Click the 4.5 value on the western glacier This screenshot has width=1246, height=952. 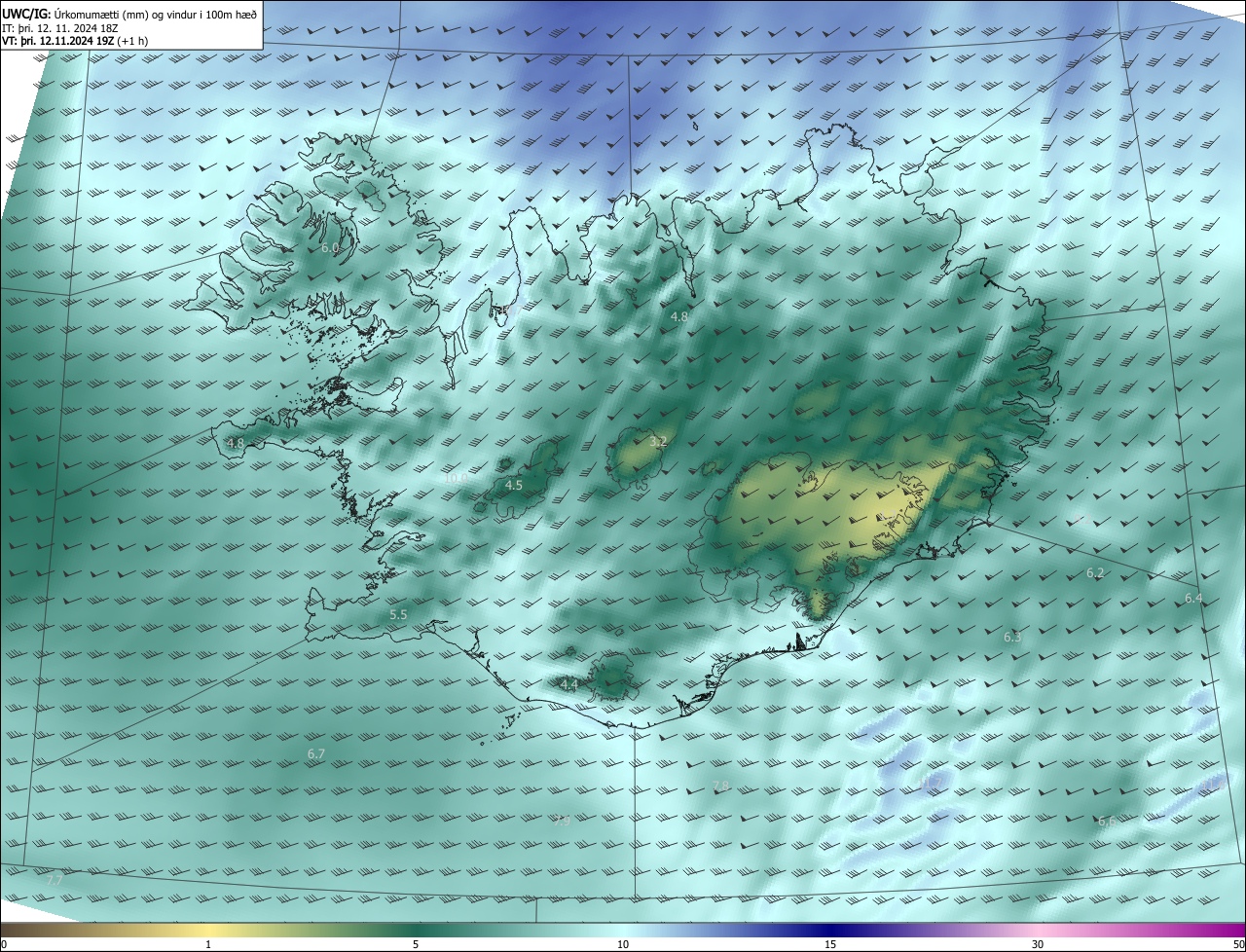tap(514, 485)
